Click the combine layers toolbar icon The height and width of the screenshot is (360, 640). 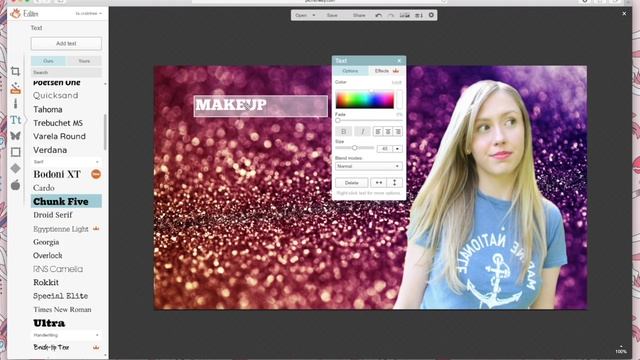pyautogui.click(x=404, y=16)
